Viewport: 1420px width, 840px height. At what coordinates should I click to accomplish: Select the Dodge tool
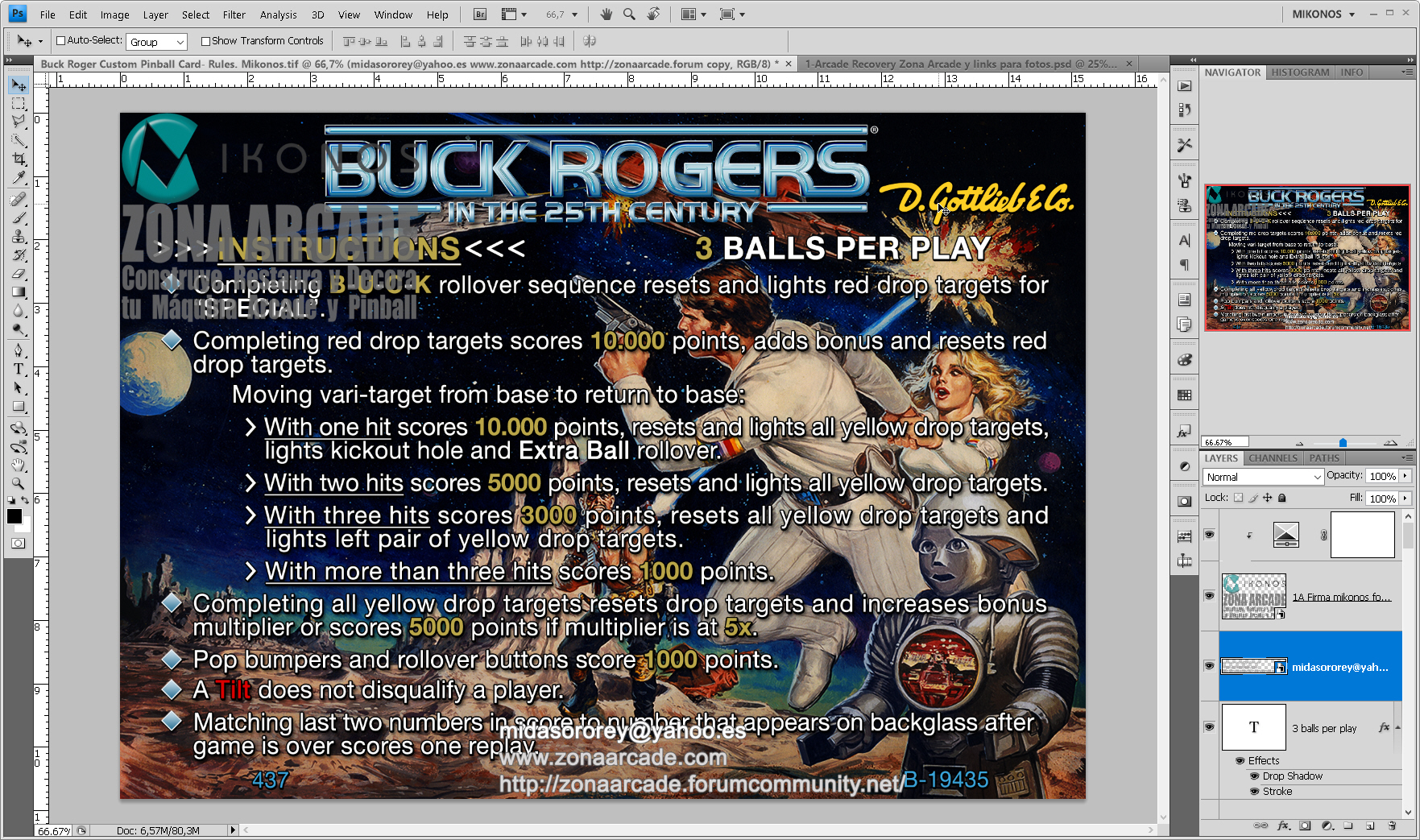tap(19, 329)
